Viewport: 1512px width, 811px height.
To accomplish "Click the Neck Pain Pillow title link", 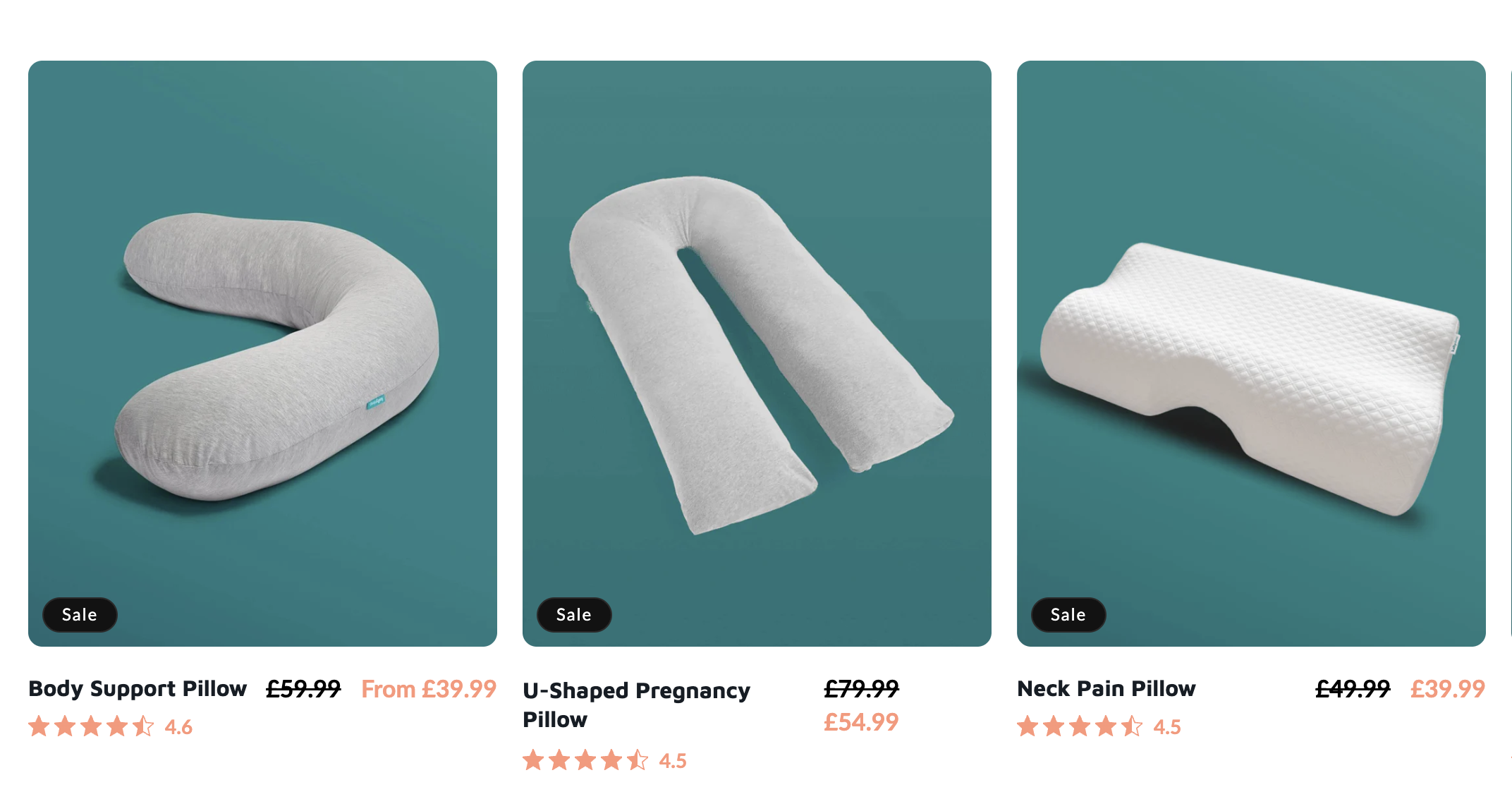I will [1106, 688].
